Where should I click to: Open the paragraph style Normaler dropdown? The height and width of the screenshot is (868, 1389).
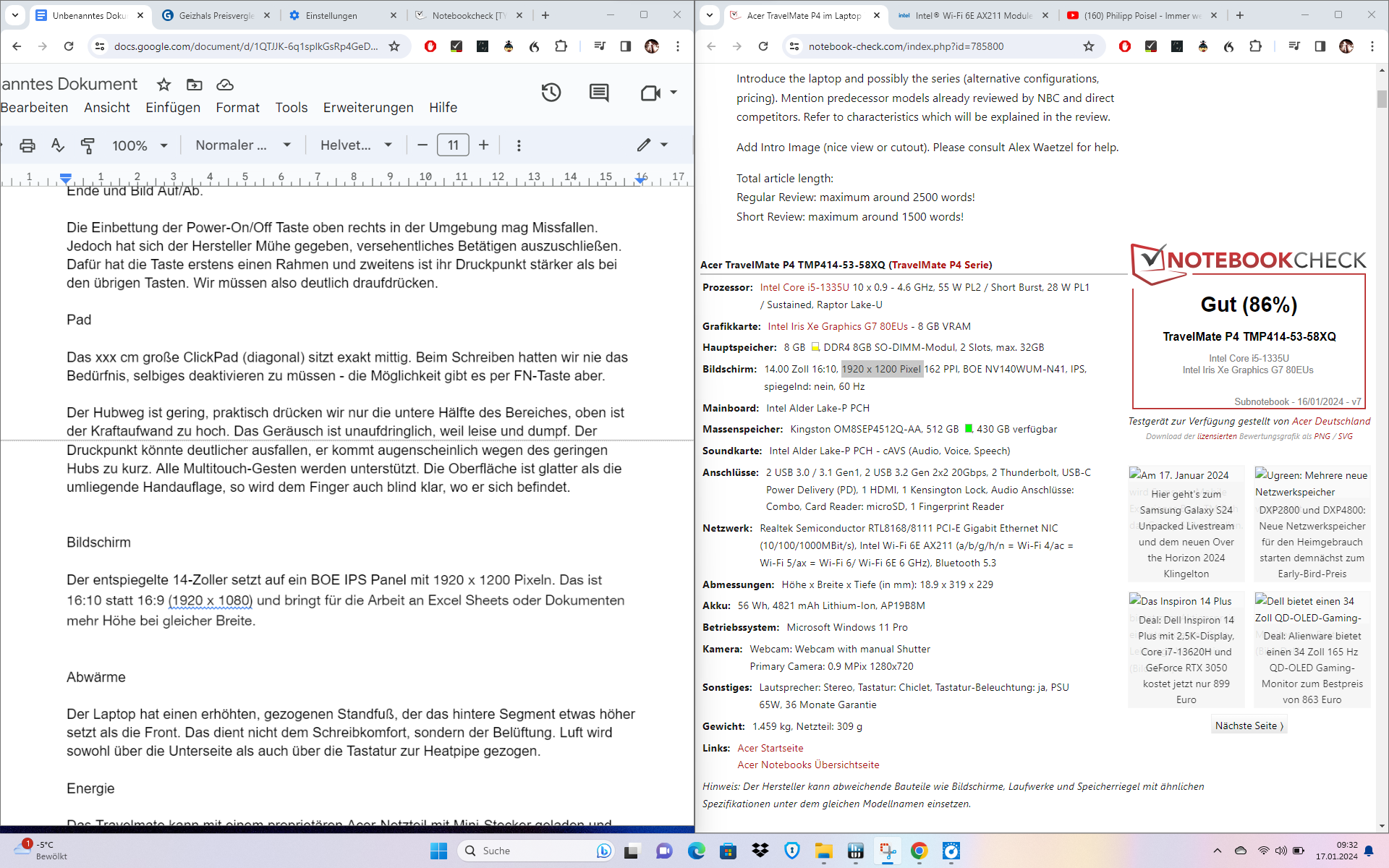243,145
